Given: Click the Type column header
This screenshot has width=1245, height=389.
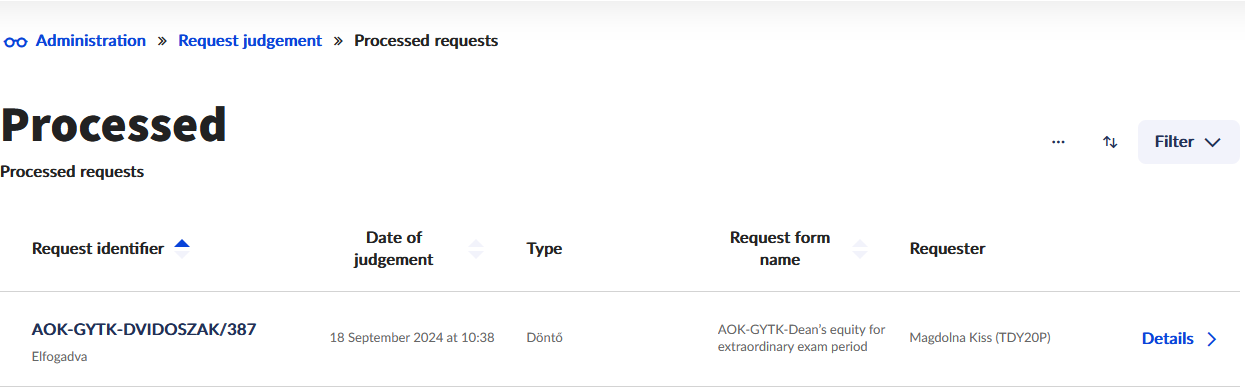Looking at the screenshot, I should tap(544, 249).
